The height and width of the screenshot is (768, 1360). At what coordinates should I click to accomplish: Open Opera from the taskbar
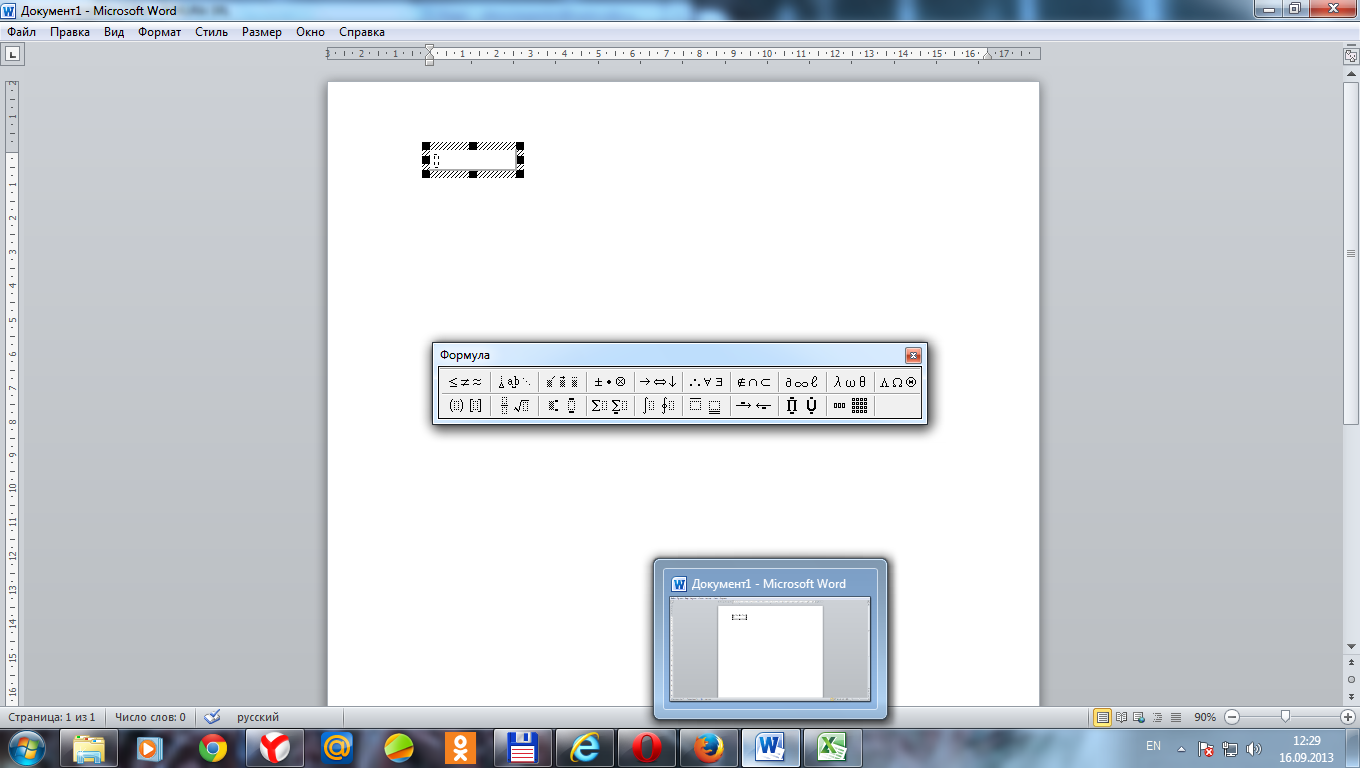647,748
